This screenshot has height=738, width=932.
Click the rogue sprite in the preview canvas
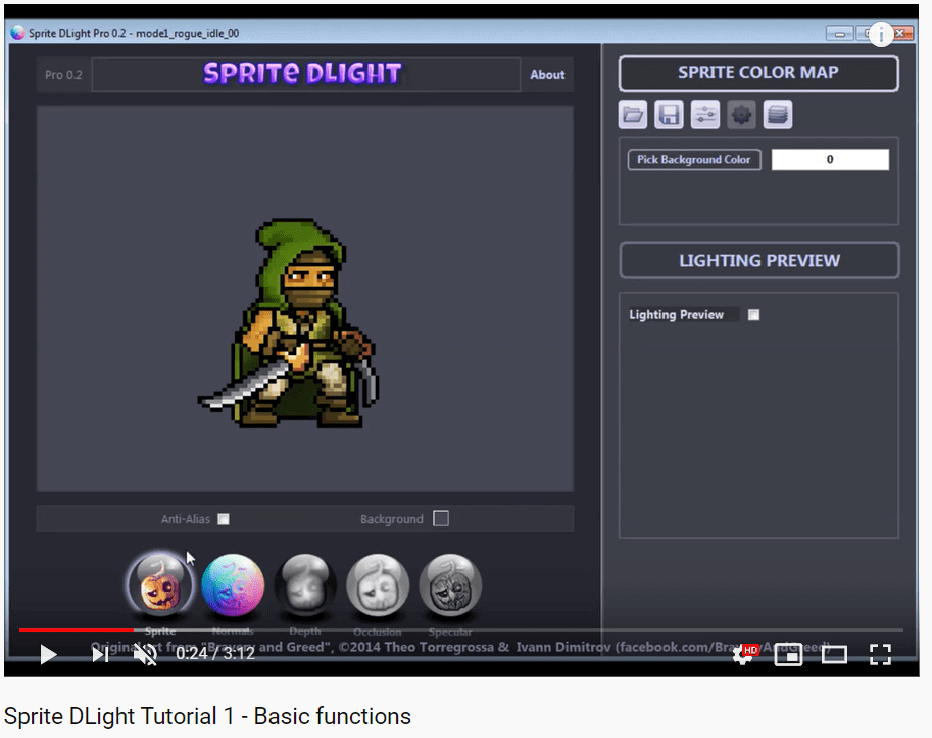(289, 323)
